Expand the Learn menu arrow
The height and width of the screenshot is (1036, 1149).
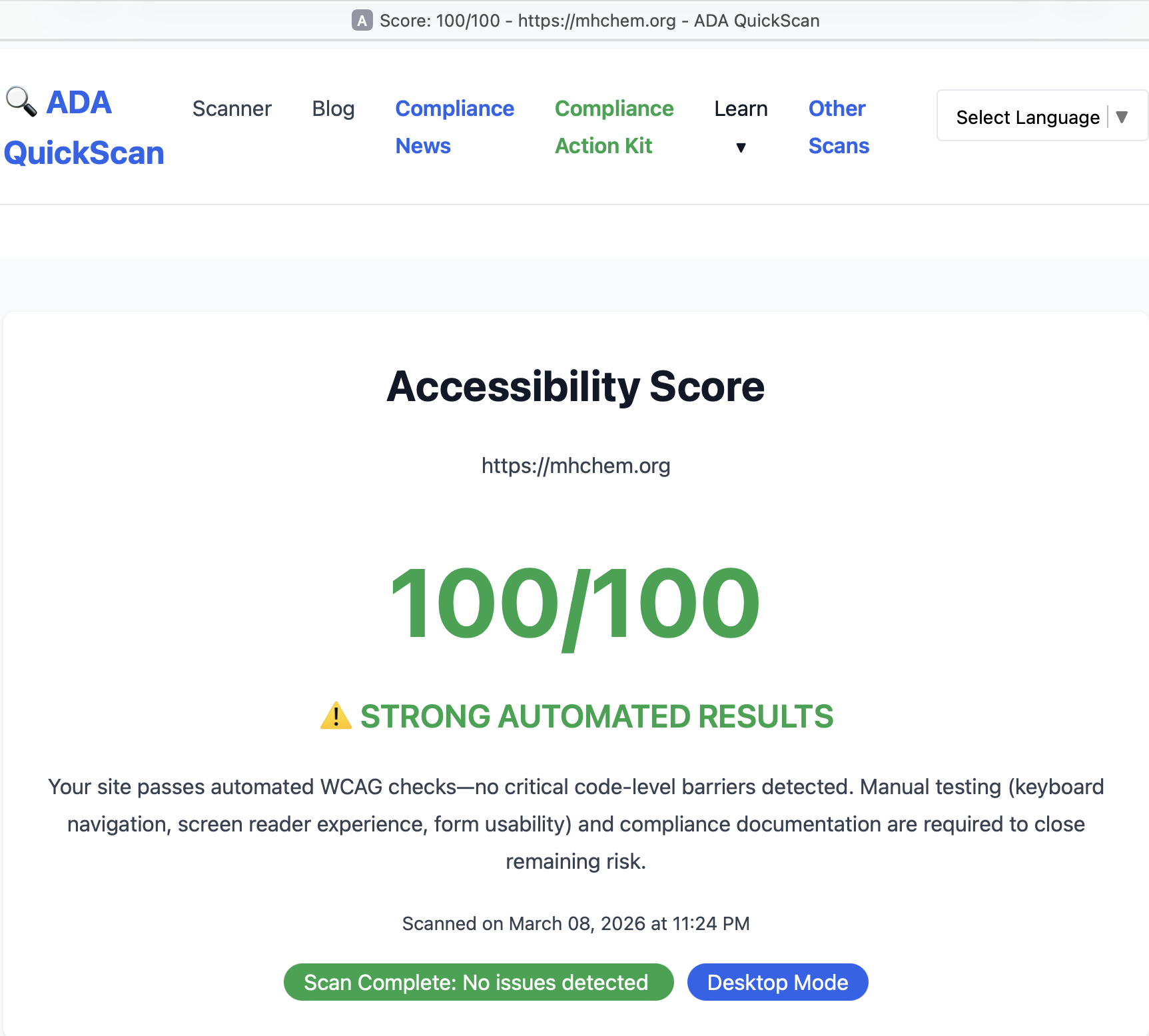741,147
